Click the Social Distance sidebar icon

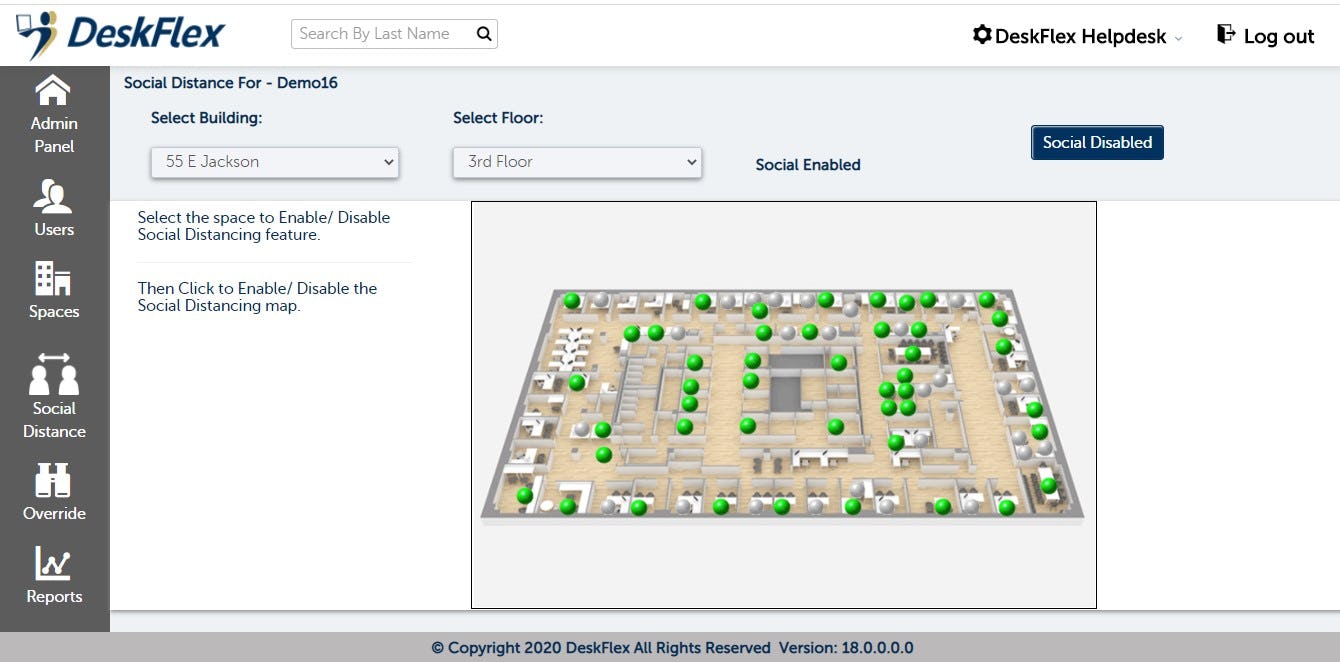point(54,378)
